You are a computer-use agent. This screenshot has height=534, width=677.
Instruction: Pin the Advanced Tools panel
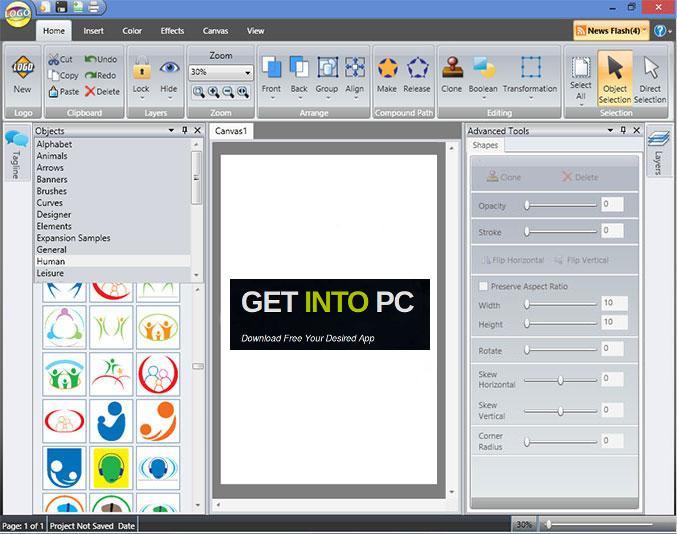[x=623, y=130]
